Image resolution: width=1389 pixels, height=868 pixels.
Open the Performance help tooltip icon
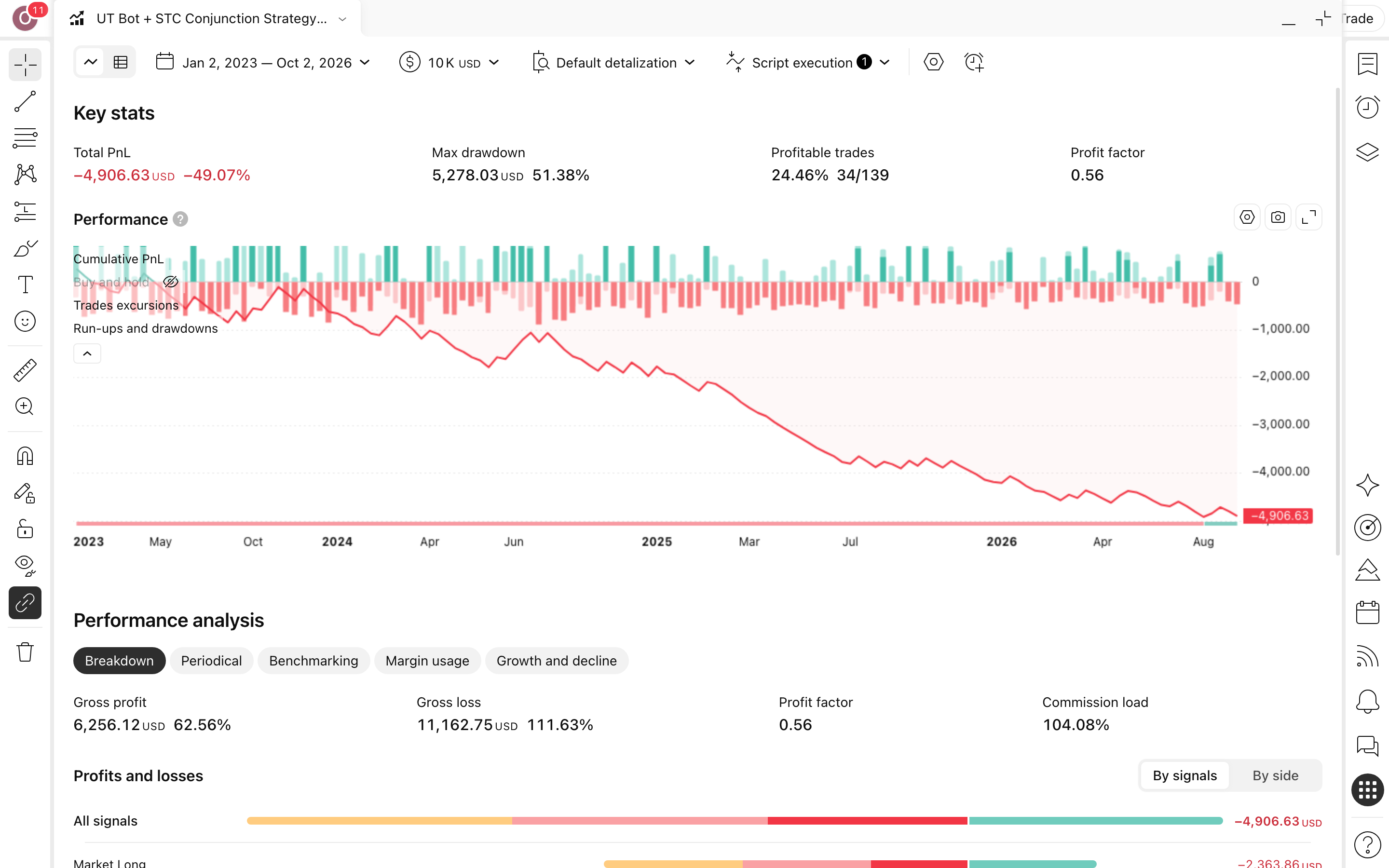pyautogui.click(x=180, y=219)
